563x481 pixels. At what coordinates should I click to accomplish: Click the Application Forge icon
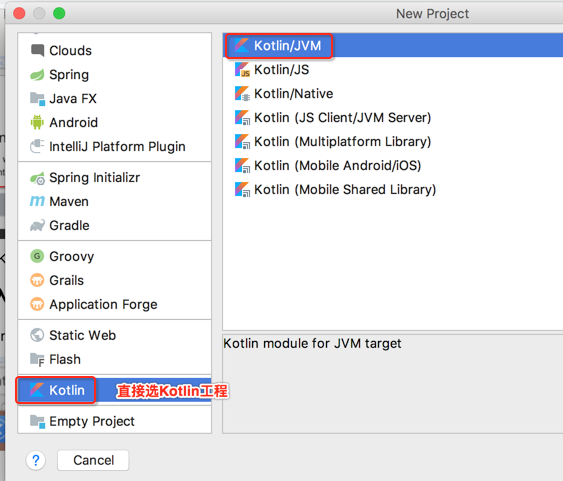click(37, 304)
